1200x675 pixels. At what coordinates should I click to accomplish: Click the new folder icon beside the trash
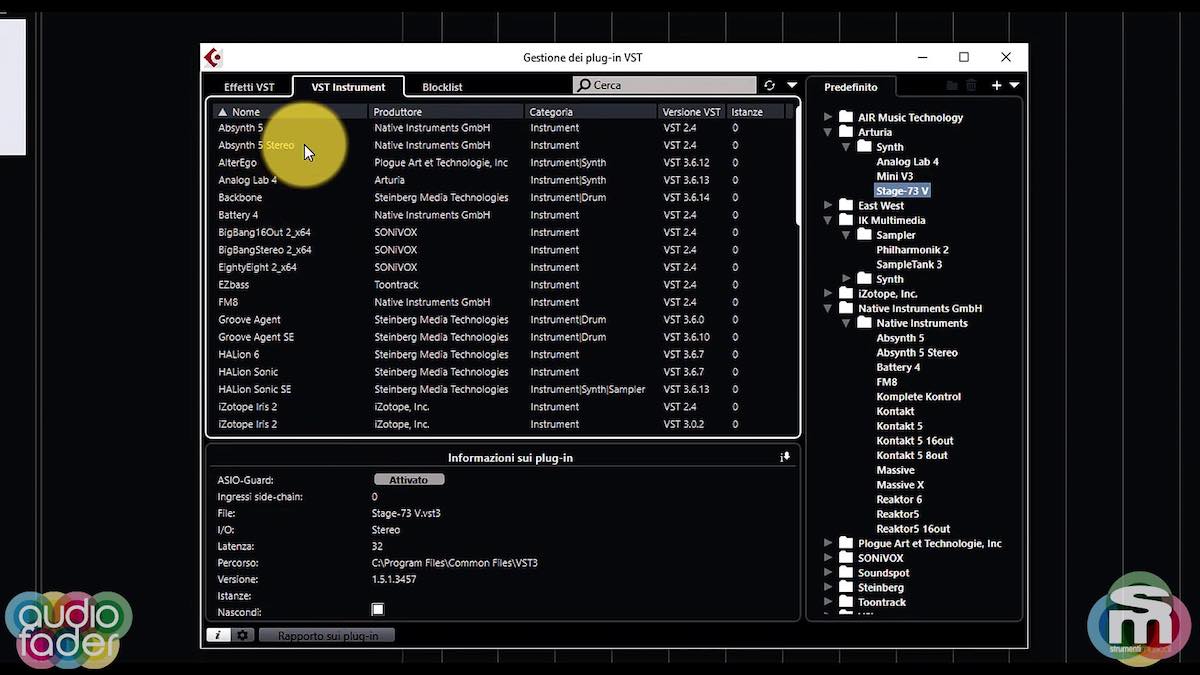coord(953,85)
